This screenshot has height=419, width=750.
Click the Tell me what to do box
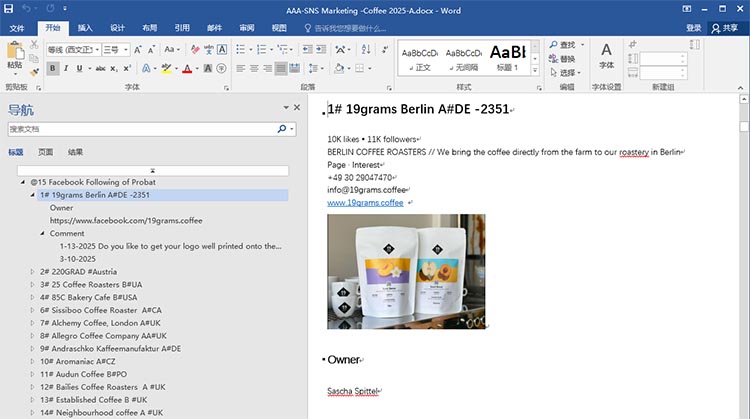345,28
